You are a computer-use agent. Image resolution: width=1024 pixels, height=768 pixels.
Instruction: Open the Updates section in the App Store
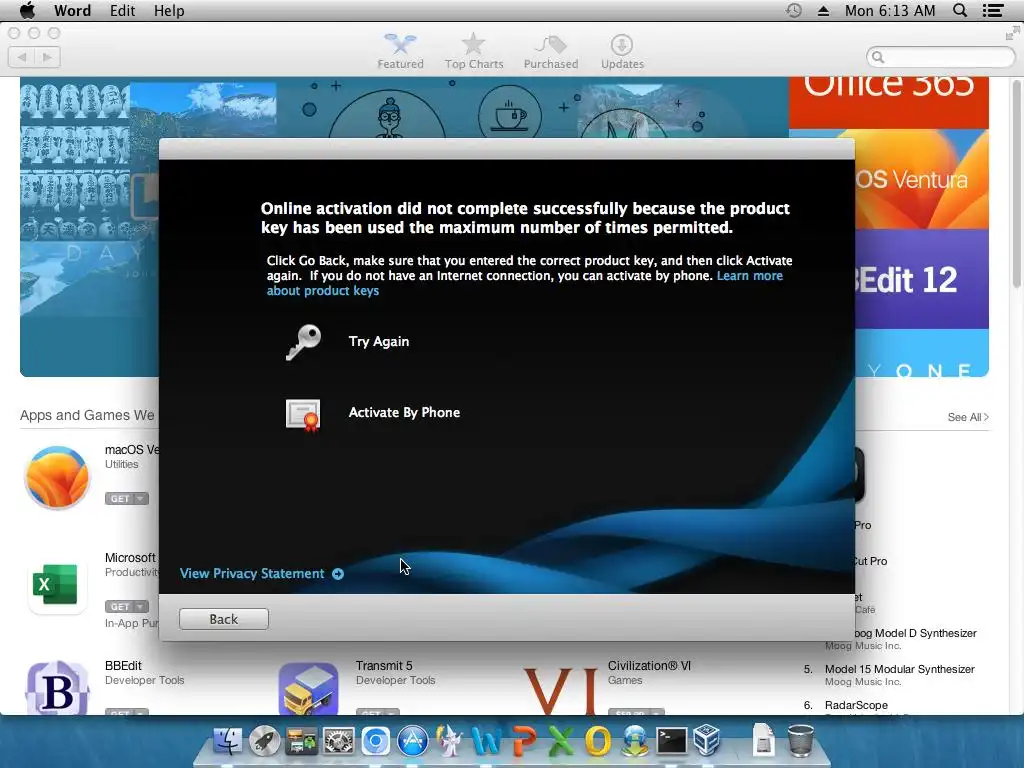(622, 52)
